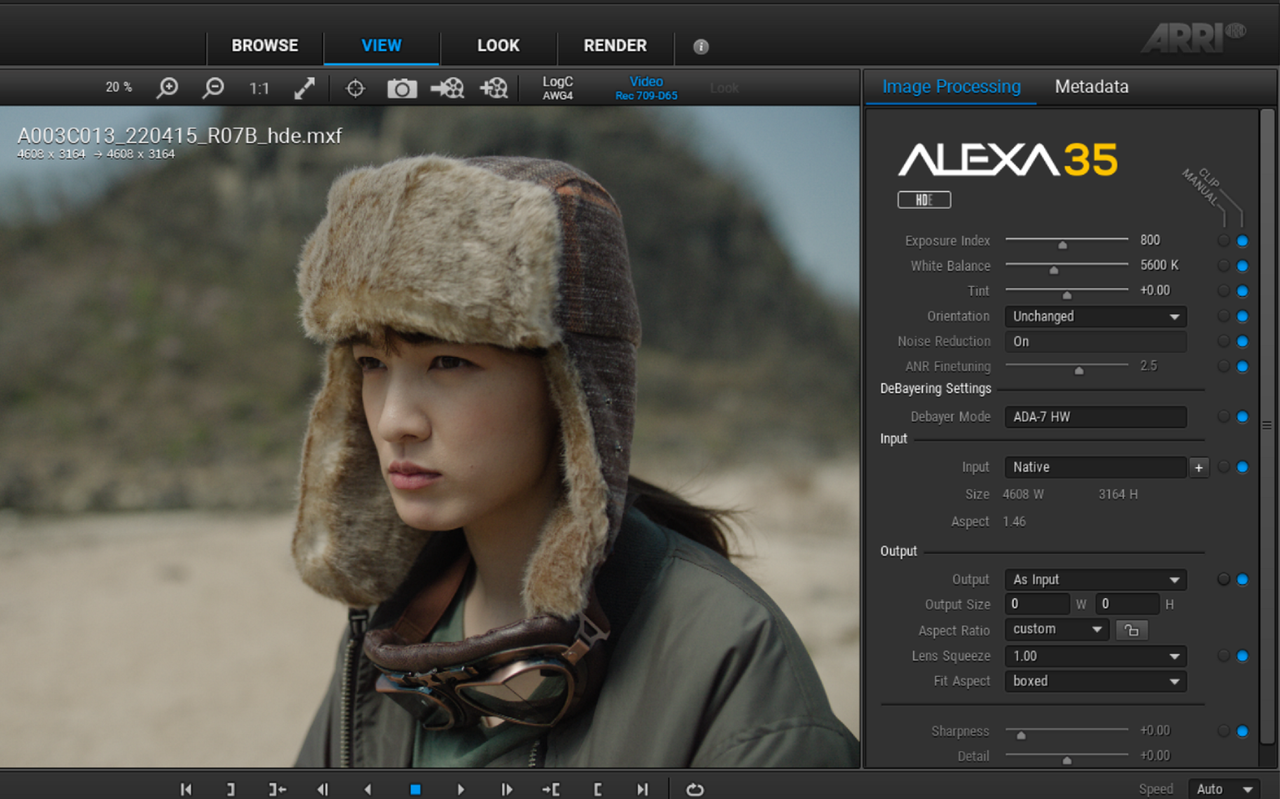
Task: Click the crosshair target icon in toolbar
Action: click(355, 88)
